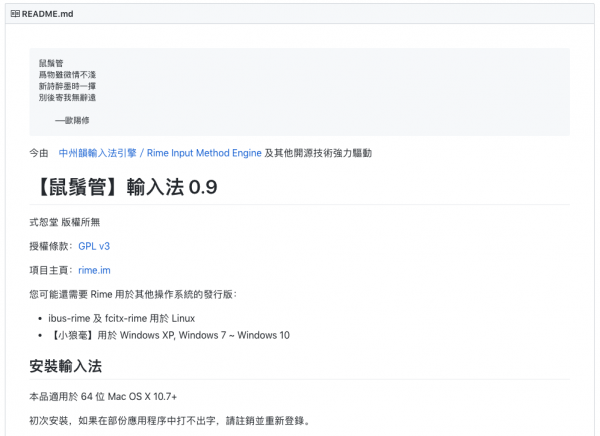The image size is (600, 436).
Task: Click the line 本品適用於 64 位 Mac OS X 10.7+
Action: 103,397
